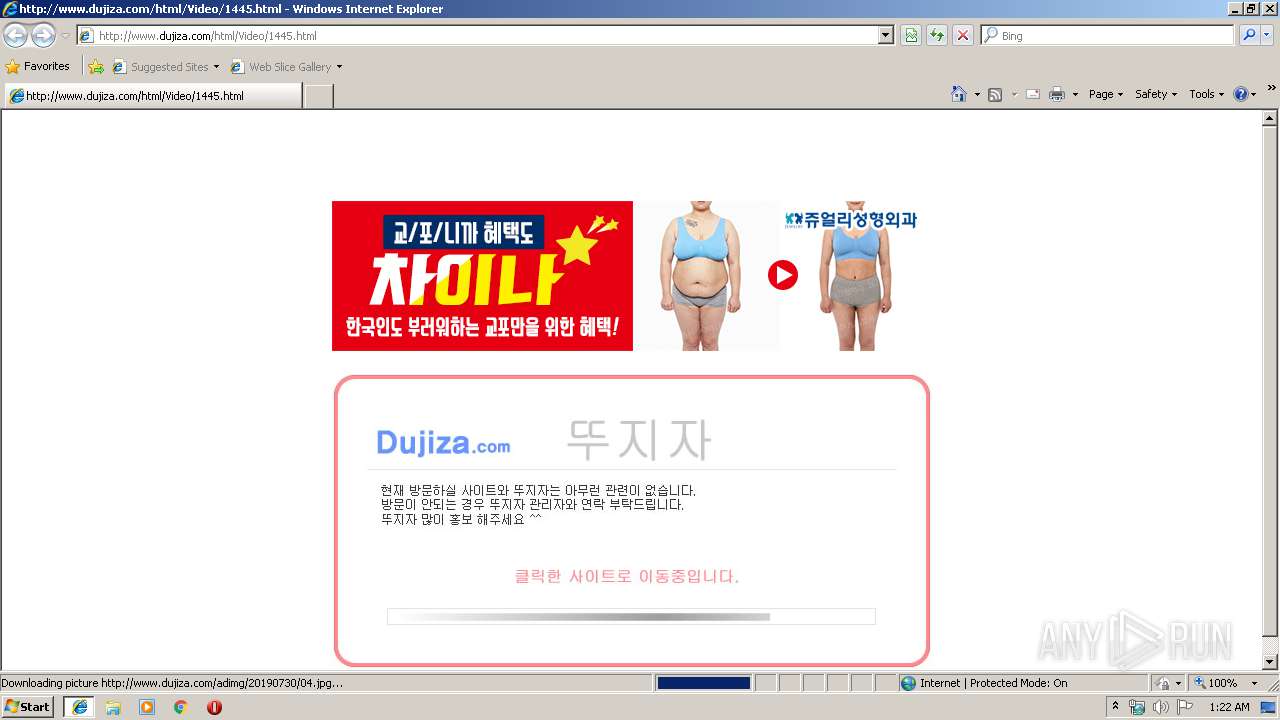Screen dimensions: 1280x720
Task: Click the blue Help question icon
Action: pos(1241,94)
